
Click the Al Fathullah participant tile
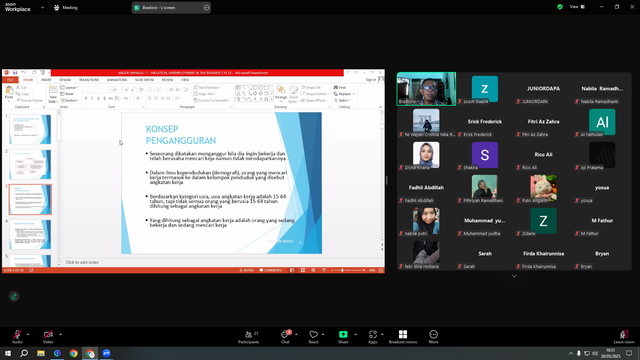[602, 122]
